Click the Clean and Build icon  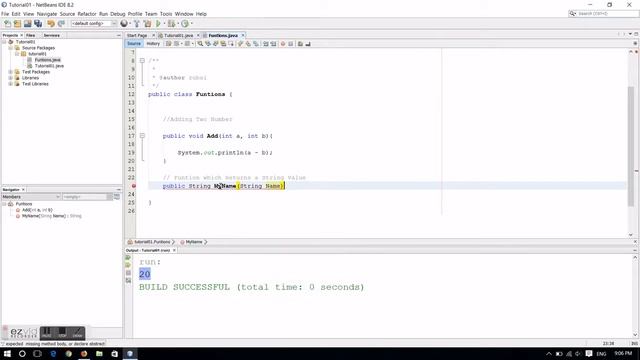[x=147, y=24]
